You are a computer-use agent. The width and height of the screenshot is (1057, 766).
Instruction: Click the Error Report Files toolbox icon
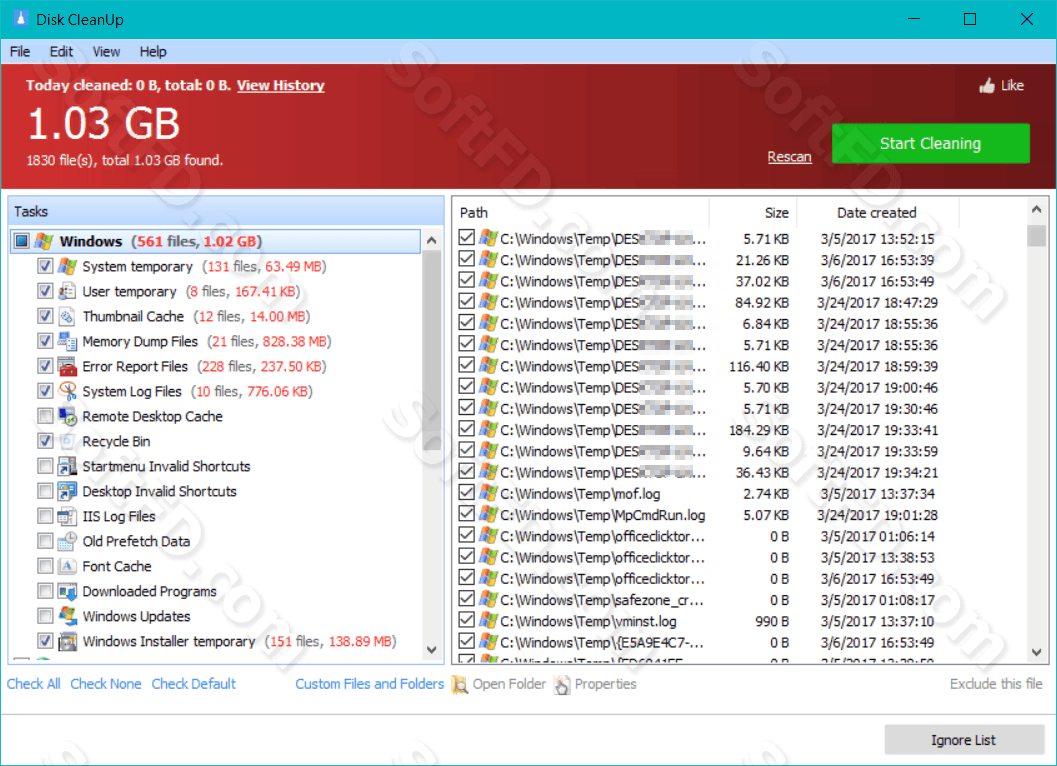click(67, 366)
